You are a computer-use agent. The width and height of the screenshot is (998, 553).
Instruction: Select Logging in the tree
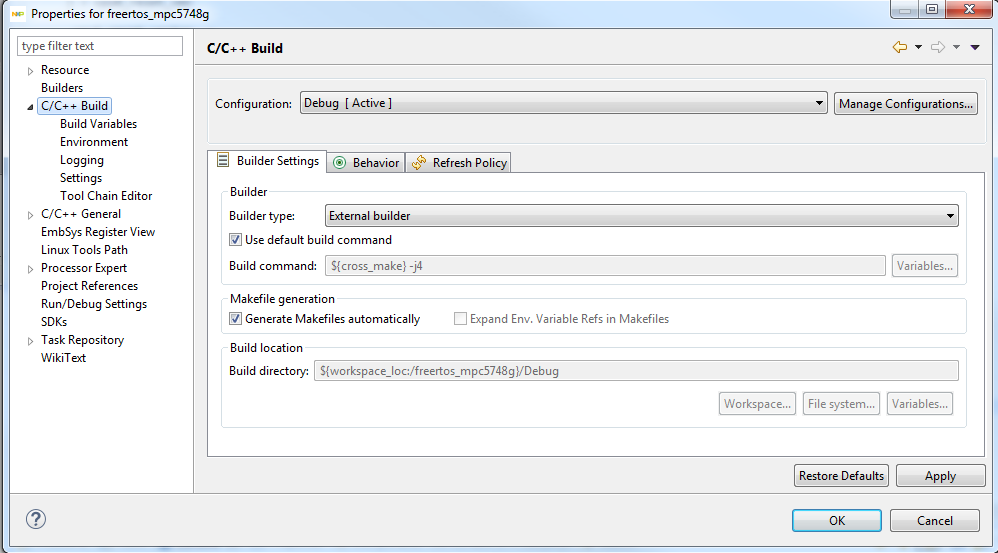(x=81, y=160)
